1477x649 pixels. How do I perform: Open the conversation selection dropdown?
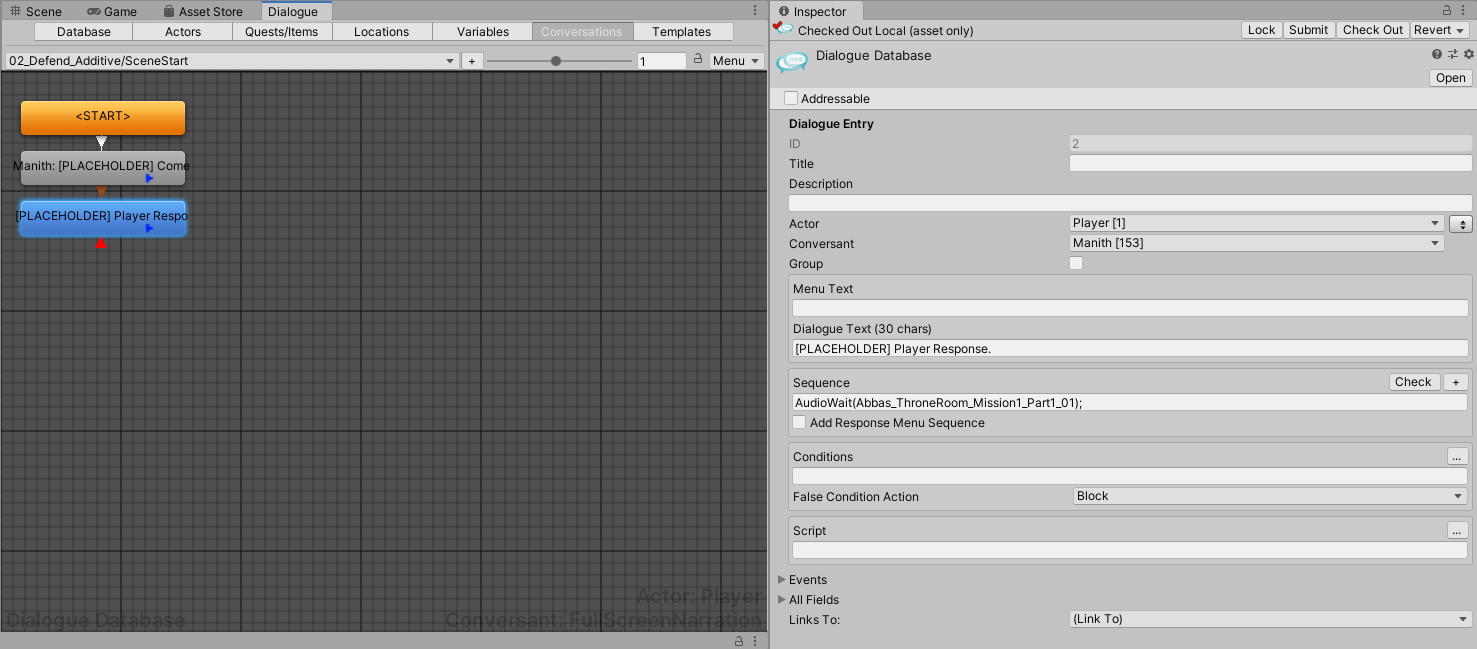232,60
